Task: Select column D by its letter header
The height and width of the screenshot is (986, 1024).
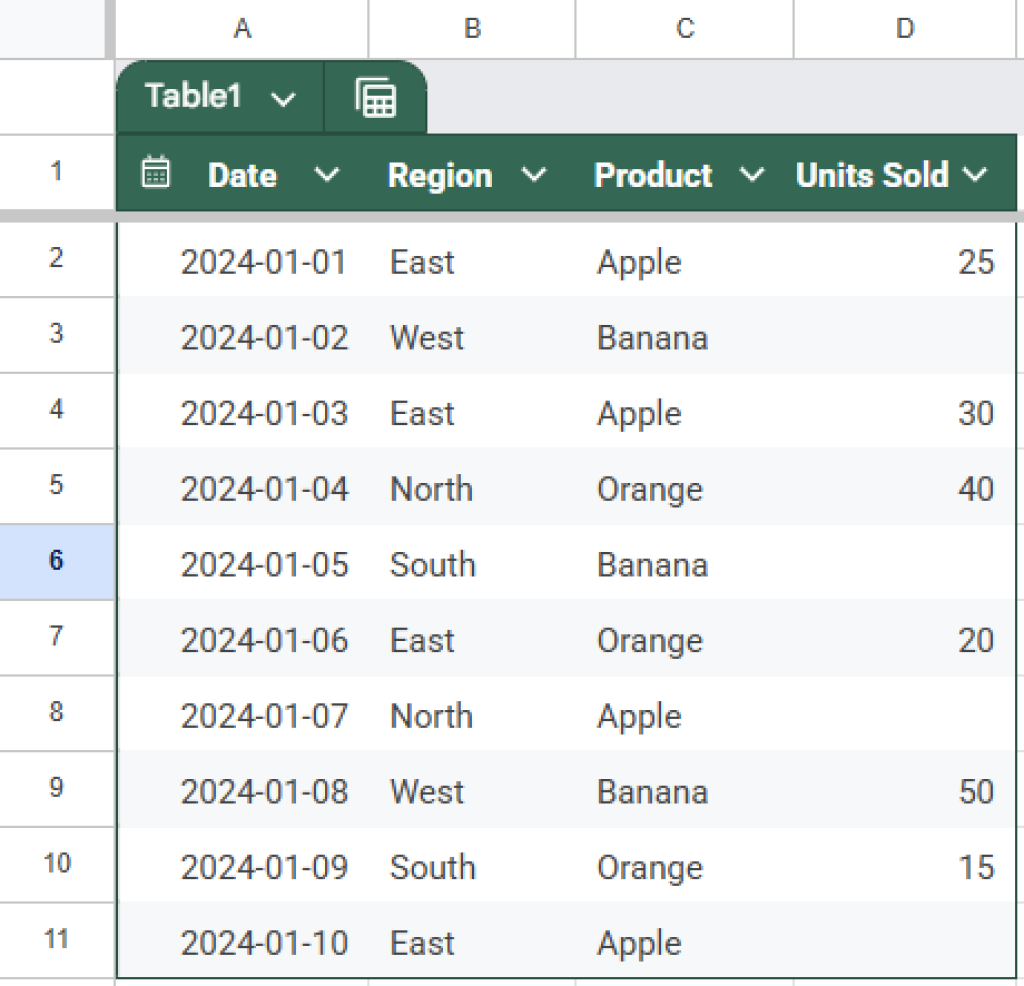Action: 903,28
